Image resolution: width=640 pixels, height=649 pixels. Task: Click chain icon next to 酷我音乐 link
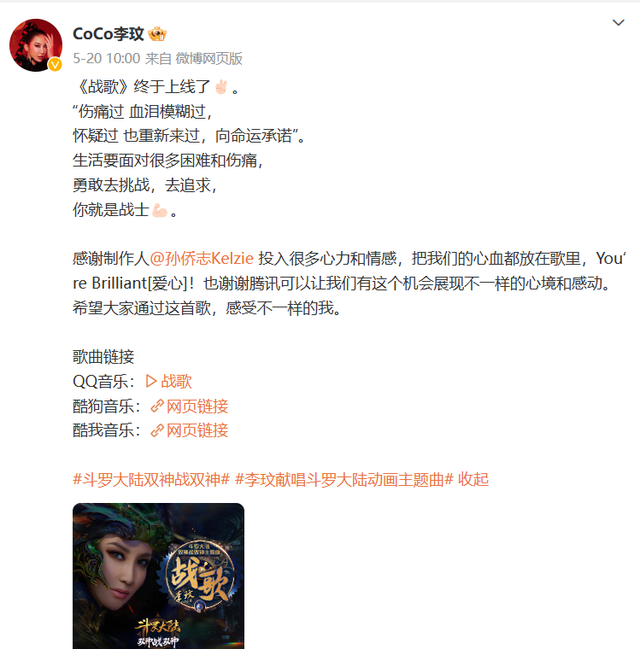(157, 430)
